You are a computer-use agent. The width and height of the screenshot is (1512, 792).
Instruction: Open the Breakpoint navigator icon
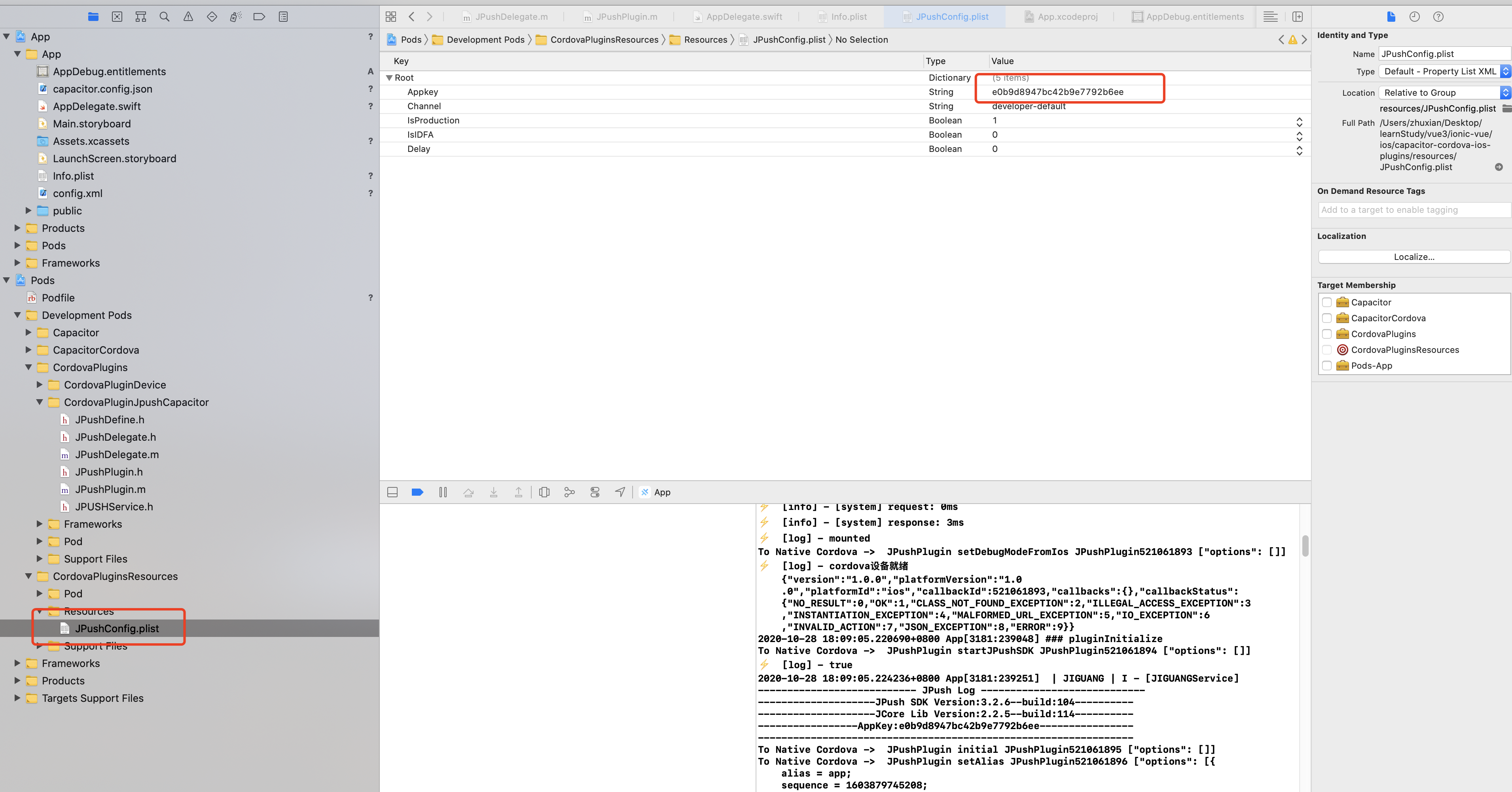coord(259,17)
